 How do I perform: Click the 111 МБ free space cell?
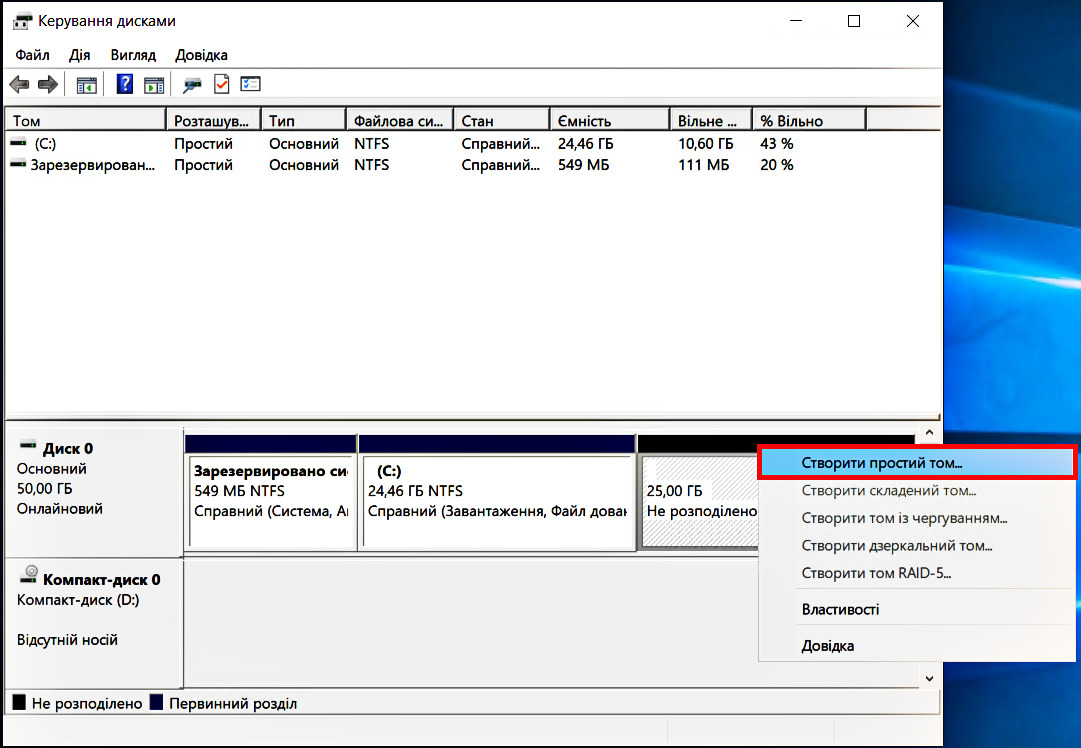(x=703, y=165)
